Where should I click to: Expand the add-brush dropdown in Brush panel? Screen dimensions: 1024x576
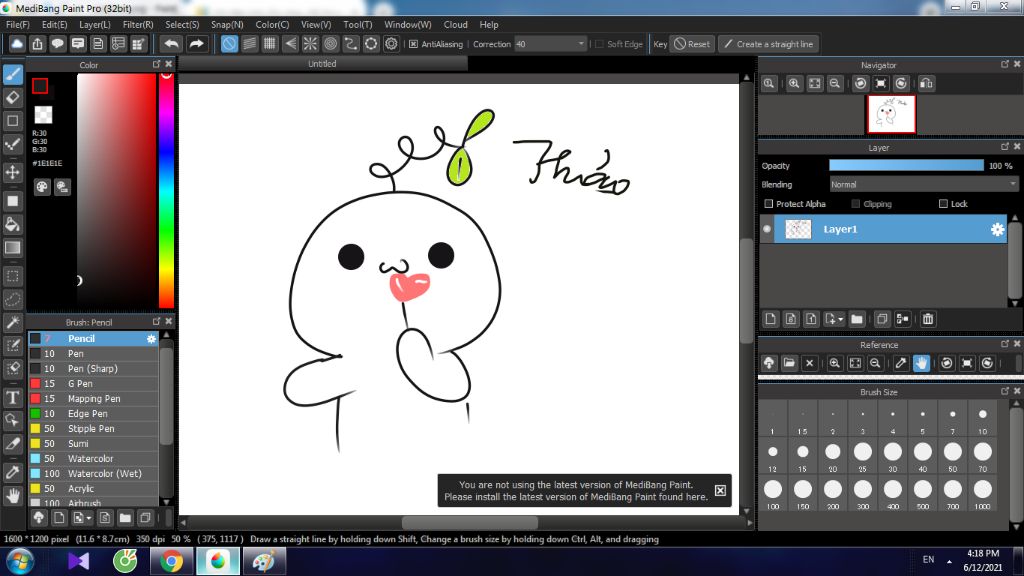tap(89, 519)
